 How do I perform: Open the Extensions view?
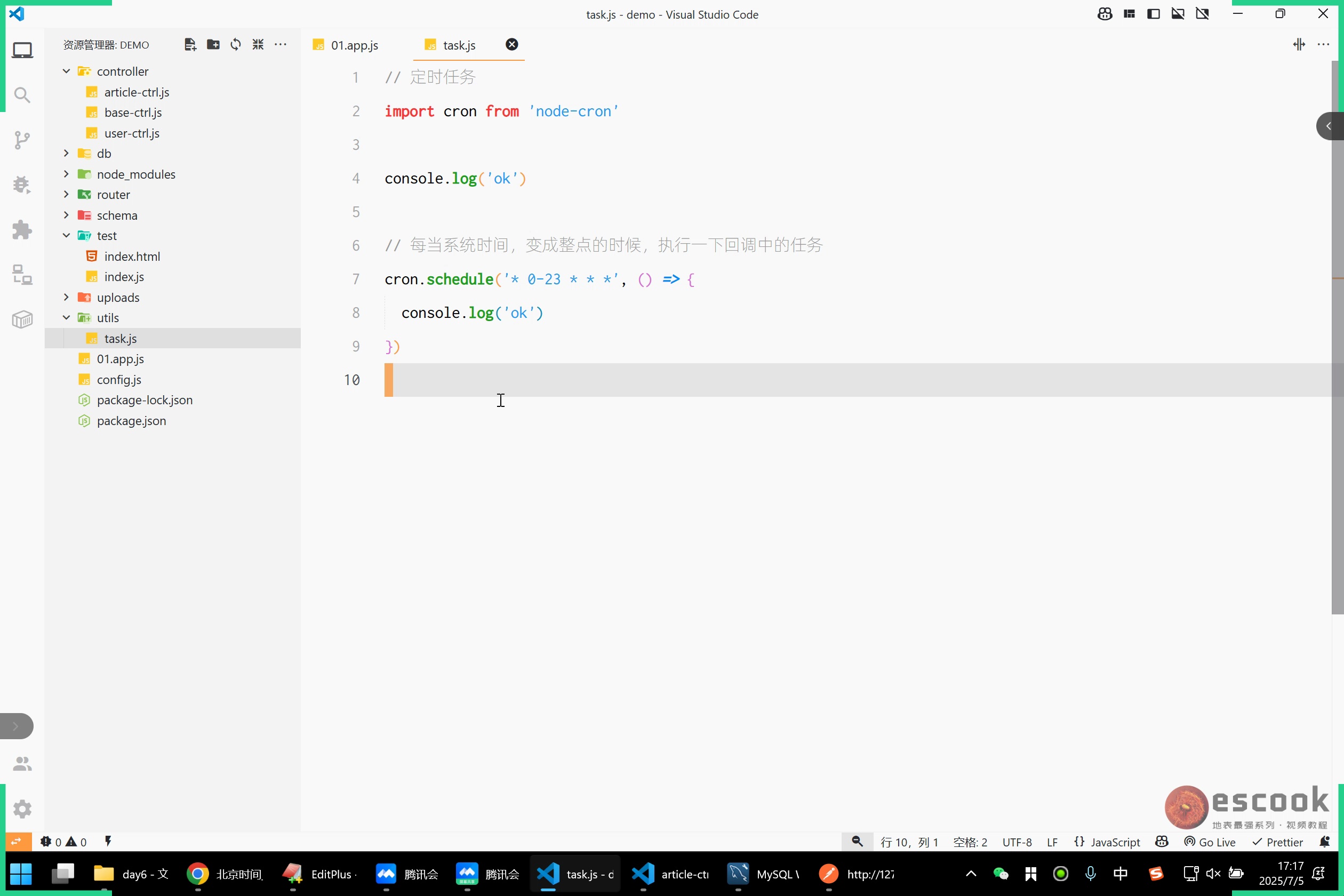22,230
